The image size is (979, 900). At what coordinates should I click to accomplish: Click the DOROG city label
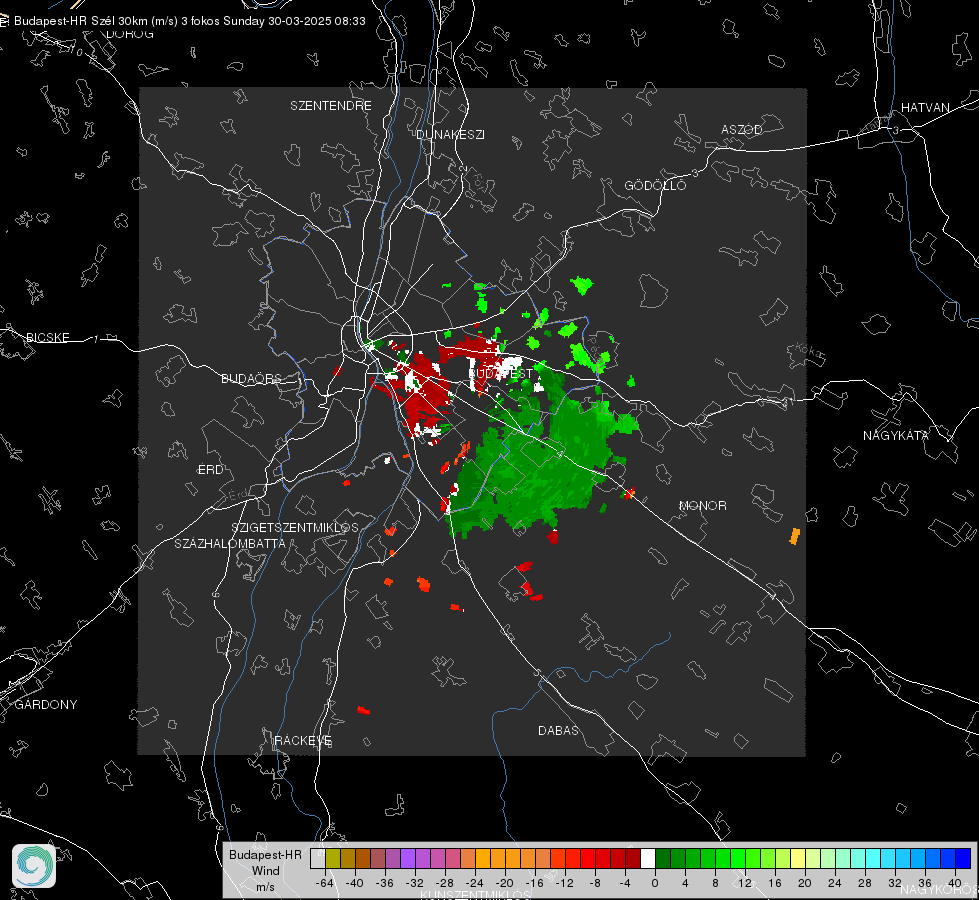click(130, 34)
